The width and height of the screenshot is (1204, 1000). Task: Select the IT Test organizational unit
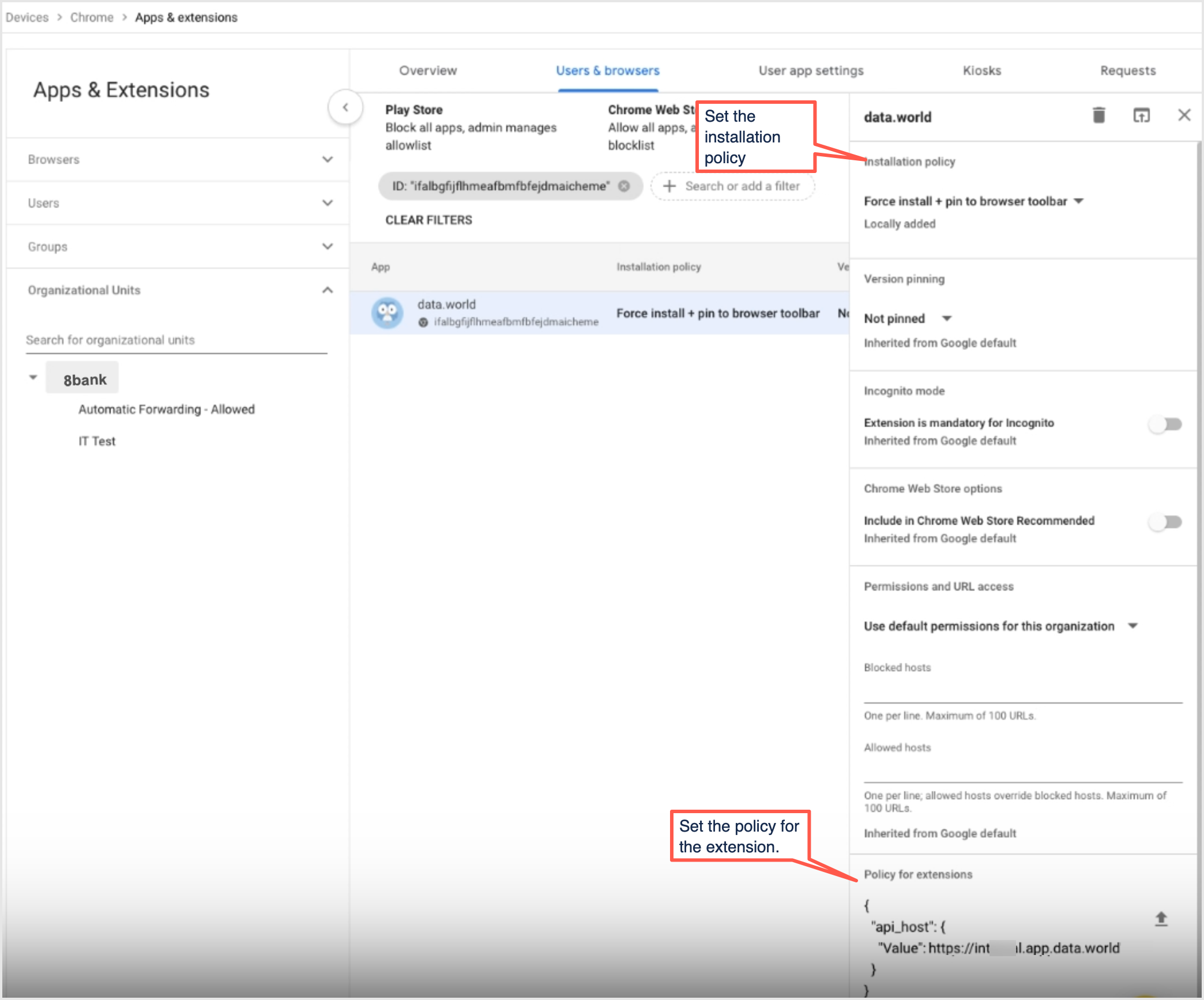click(x=97, y=441)
